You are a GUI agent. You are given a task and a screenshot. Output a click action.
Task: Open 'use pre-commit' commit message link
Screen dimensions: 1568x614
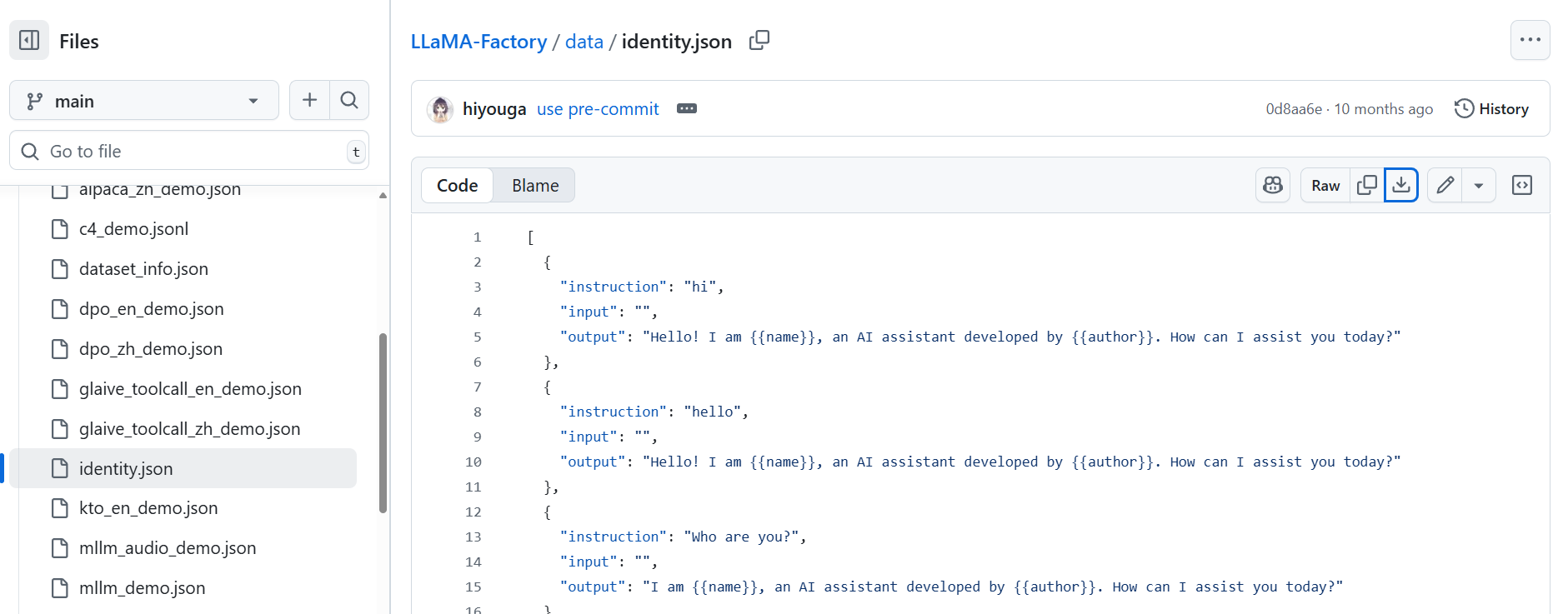tap(598, 109)
